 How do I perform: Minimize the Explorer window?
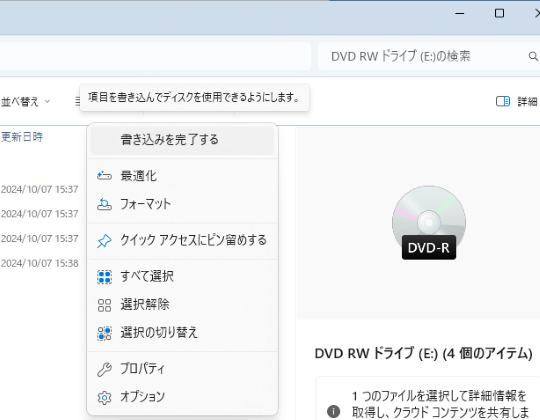[459, 13]
